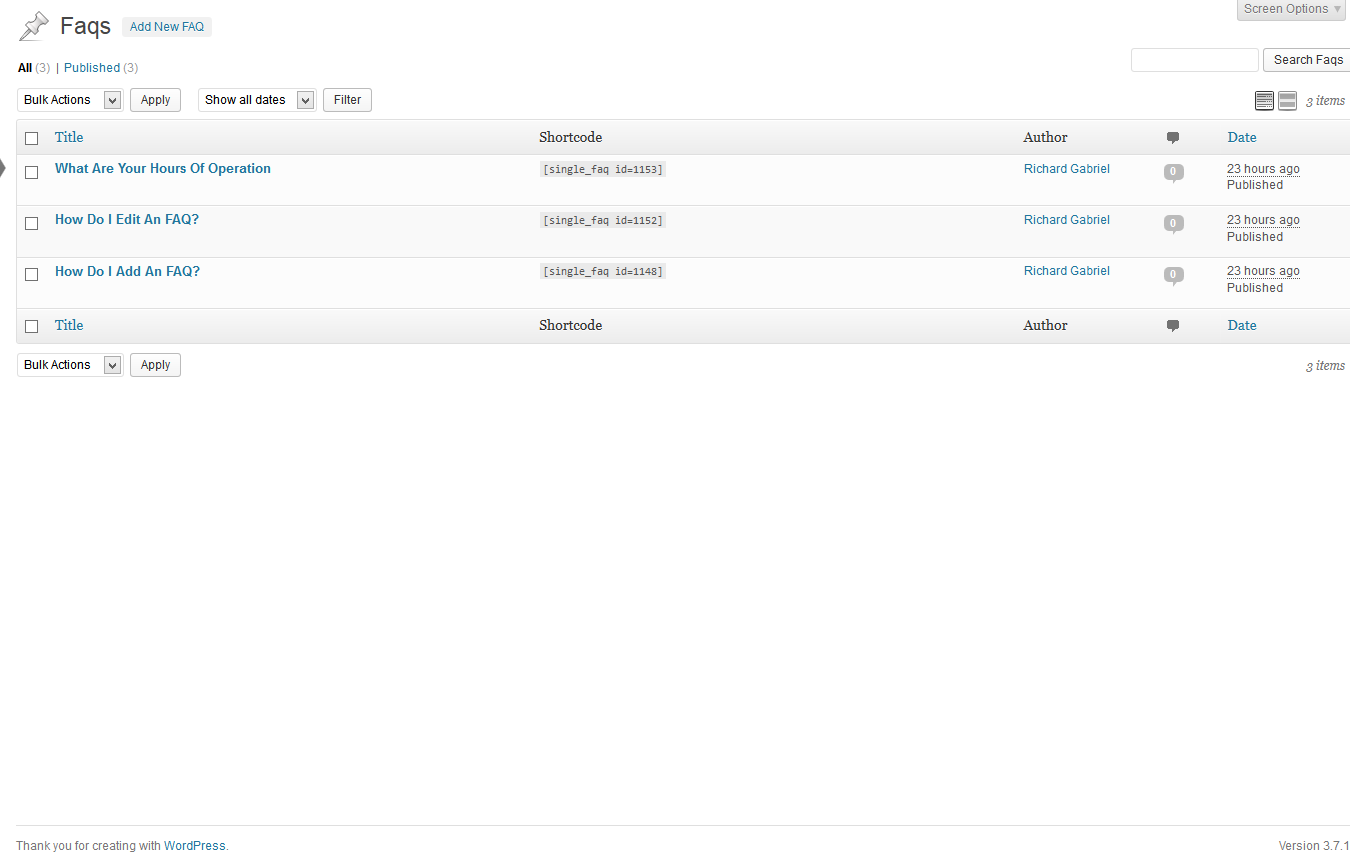Tick checkbox for What Are Your Hours Of Operation
Viewport: 1350px width, 861px height.
tap(32, 172)
